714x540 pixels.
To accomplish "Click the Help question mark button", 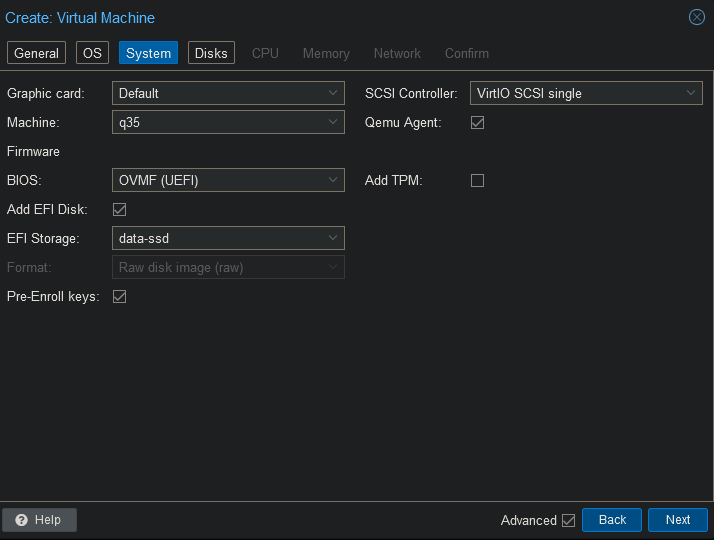I will (39, 520).
